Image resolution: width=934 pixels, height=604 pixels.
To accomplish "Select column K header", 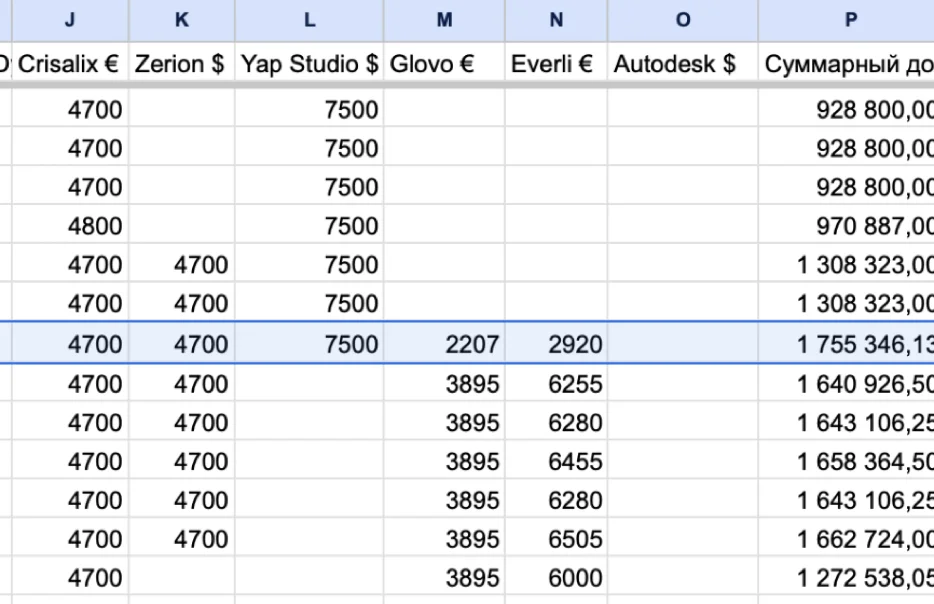I will pyautogui.click(x=182, y=20).
